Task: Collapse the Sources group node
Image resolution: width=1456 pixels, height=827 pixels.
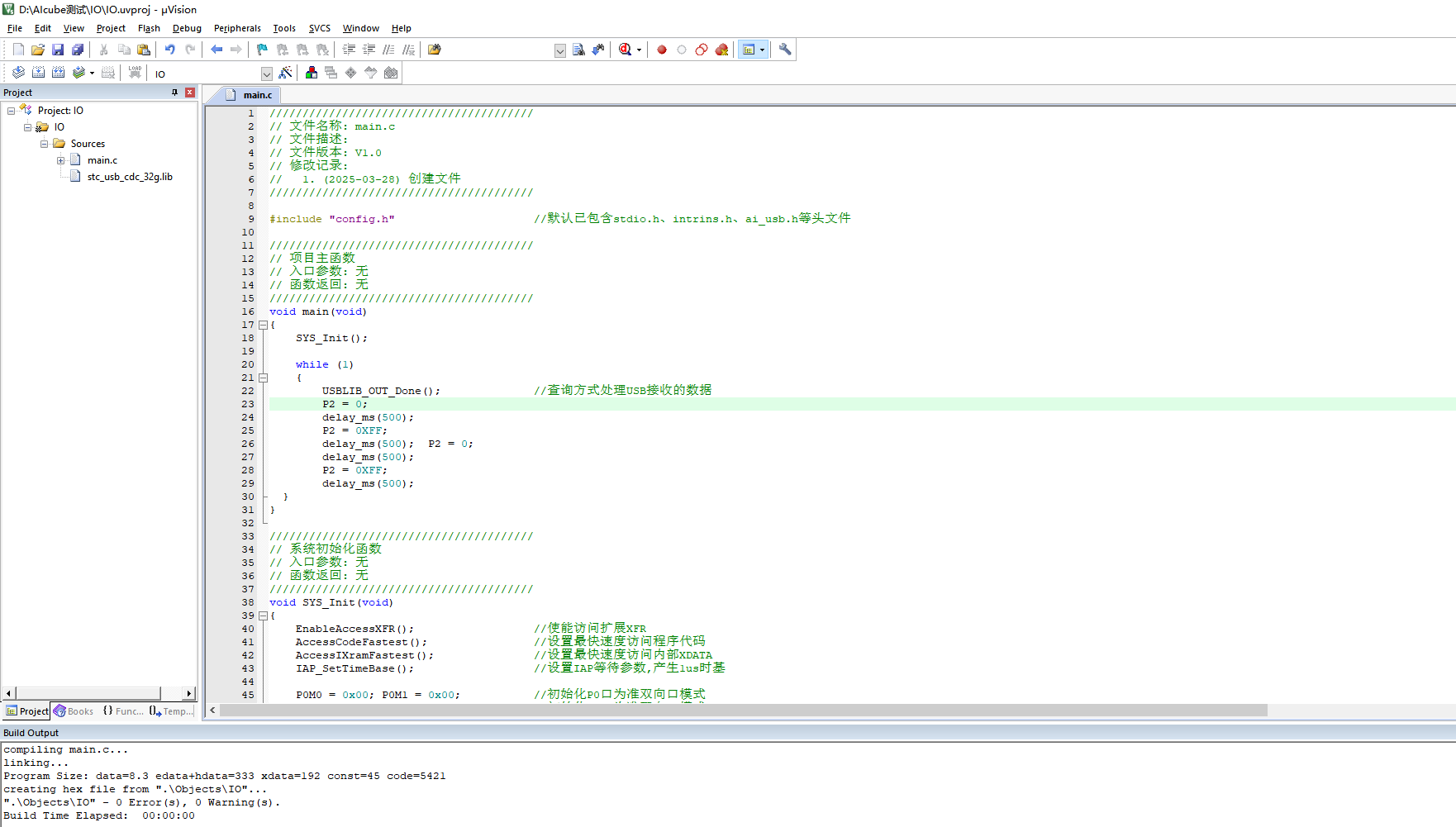Action: coord(44,144)
